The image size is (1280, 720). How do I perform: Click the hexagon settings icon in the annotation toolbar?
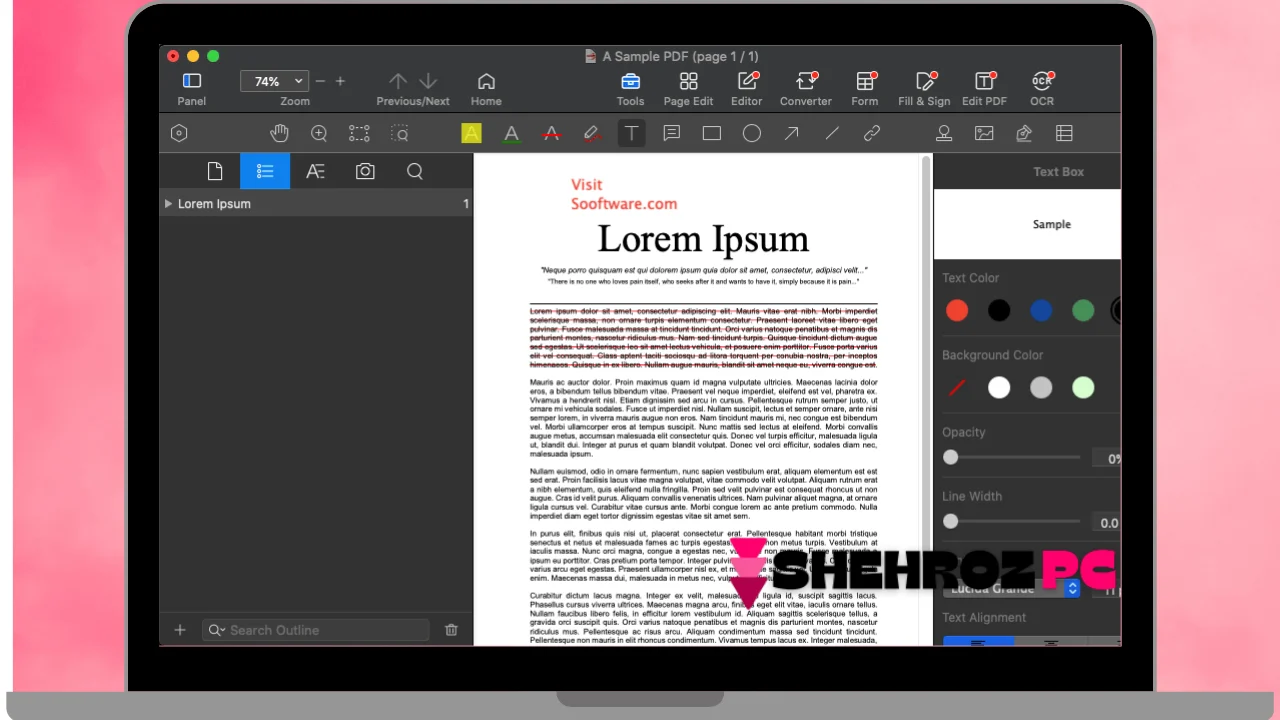coord(179,133)
